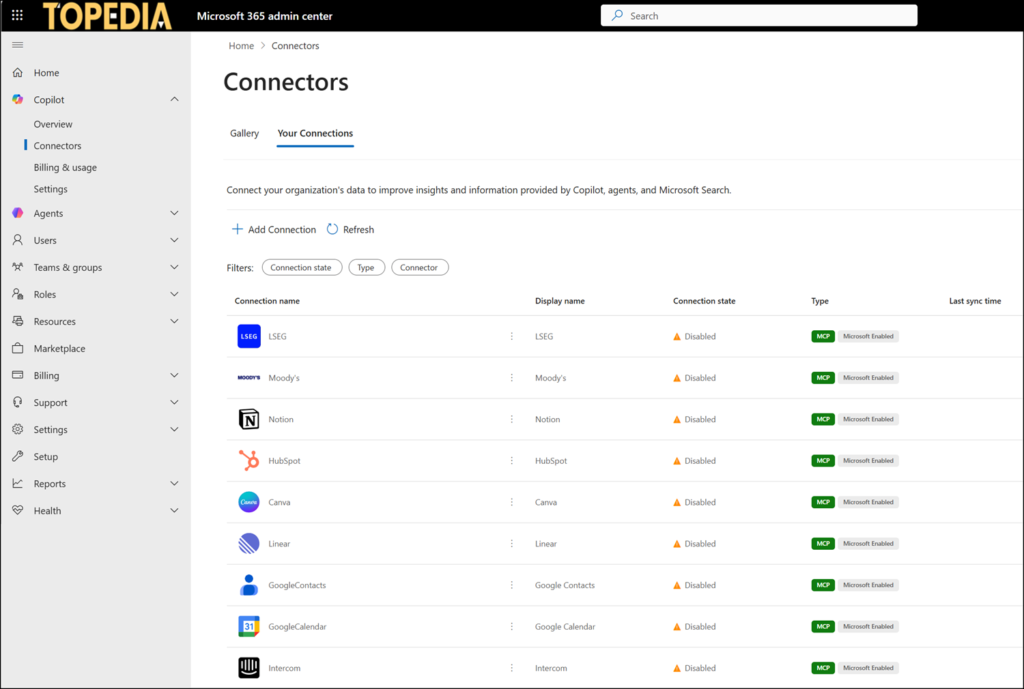Screen dimensions: 1024x689
Task: Collapse the navigation hamburger menu
Action: coord(18,45)
